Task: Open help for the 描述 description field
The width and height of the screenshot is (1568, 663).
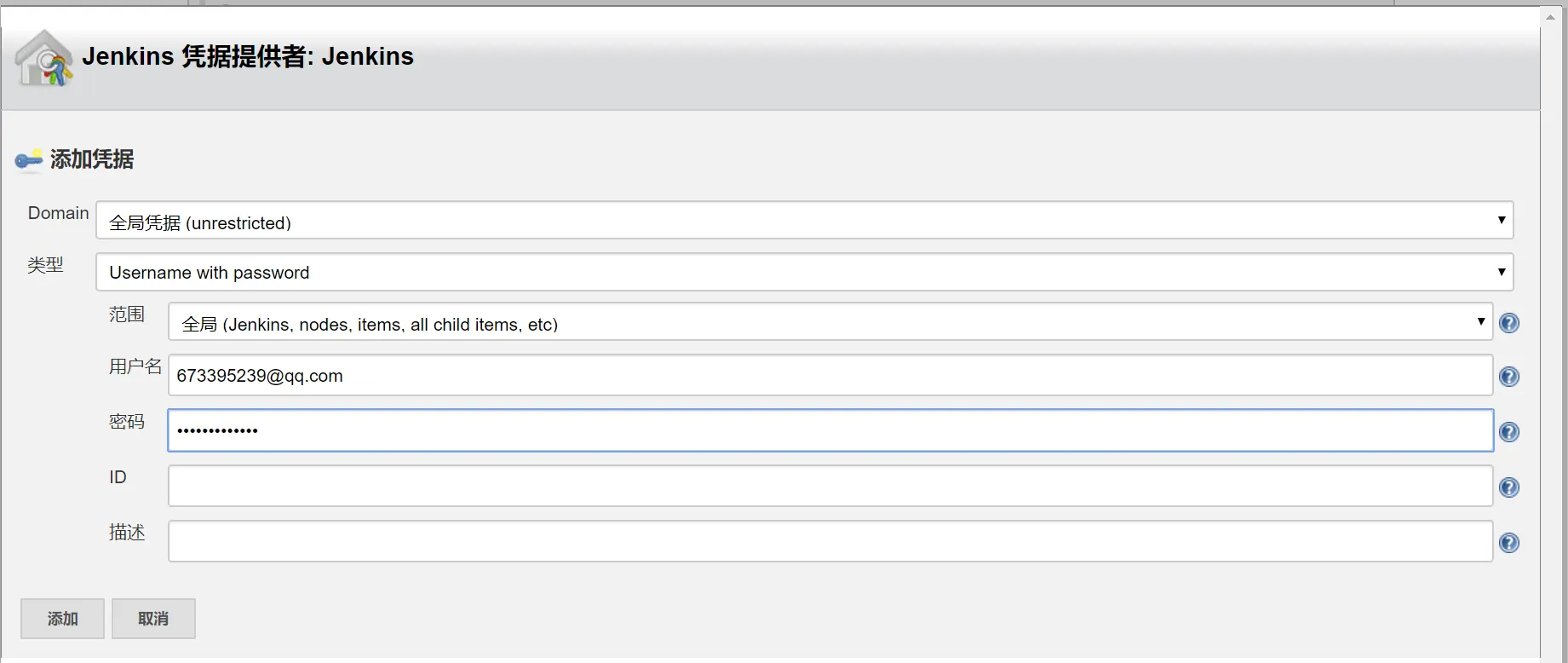Action: pyautogui.click(x=1508, y=543)
